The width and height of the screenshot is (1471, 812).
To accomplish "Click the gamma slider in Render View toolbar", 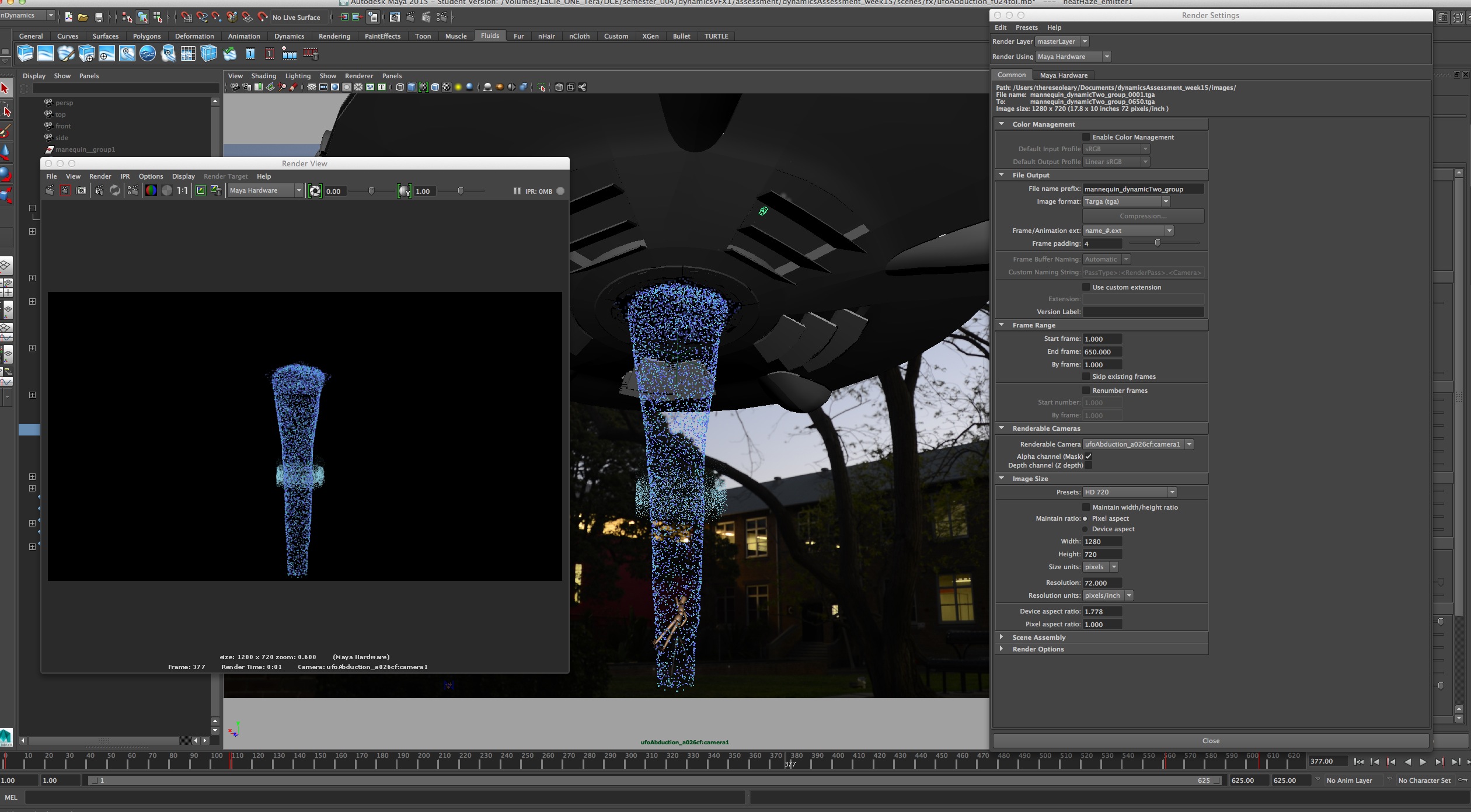I will coord(461,191).
